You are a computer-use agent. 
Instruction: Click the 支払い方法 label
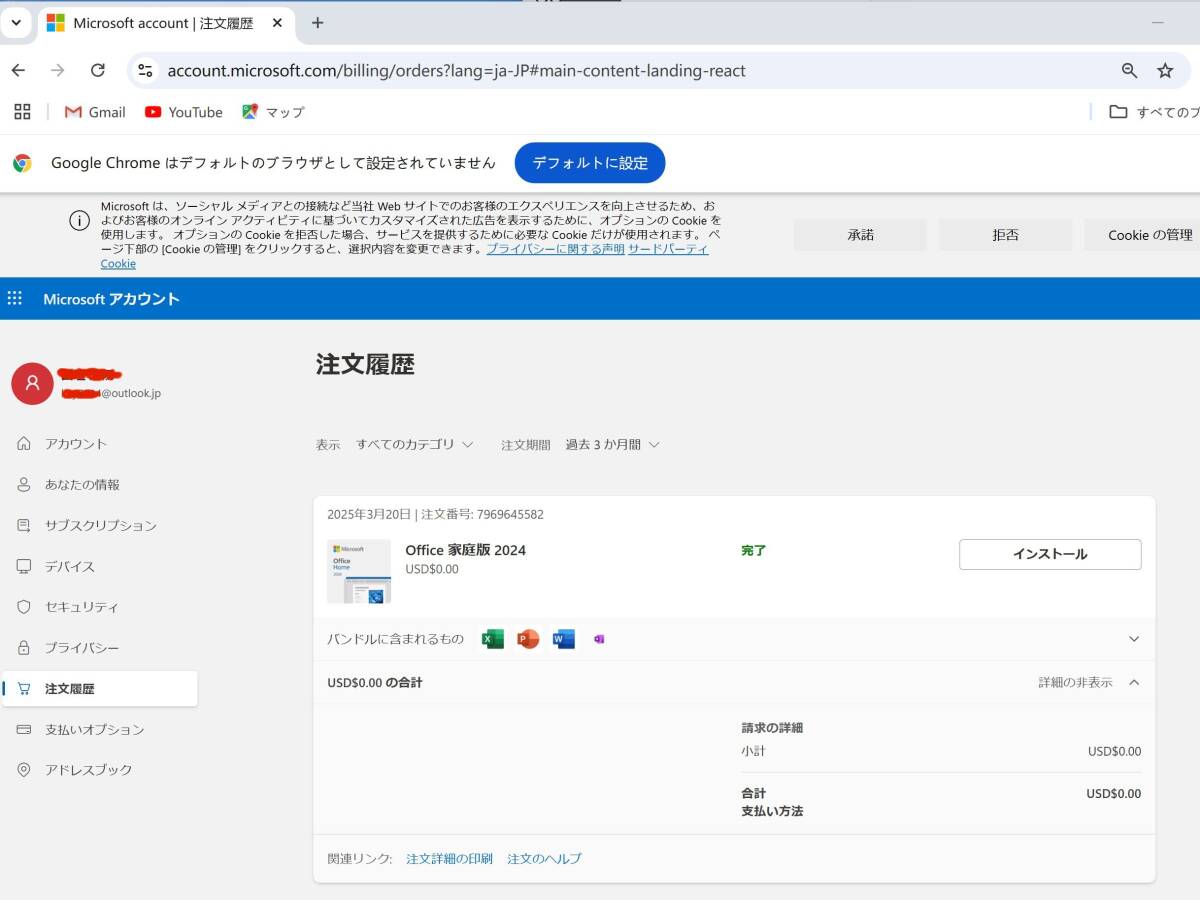(772, 811)
